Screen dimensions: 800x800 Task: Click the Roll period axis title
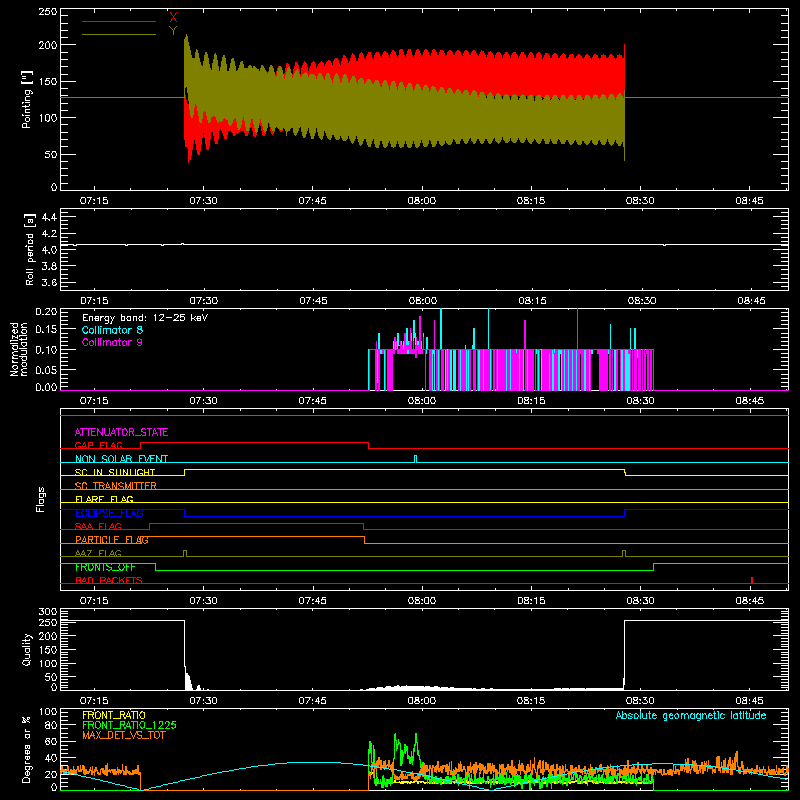pyautogui.click(x=30, y=249)
